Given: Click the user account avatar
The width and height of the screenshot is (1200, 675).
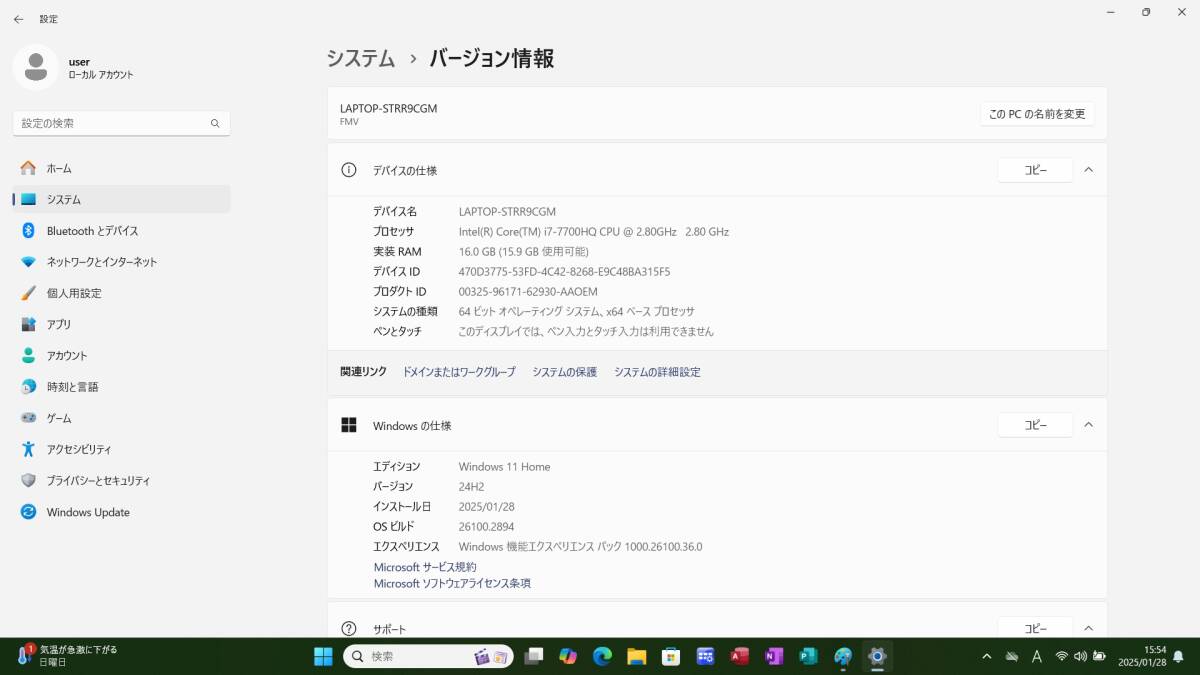Looking at the screenshot, I should [36, 67].
